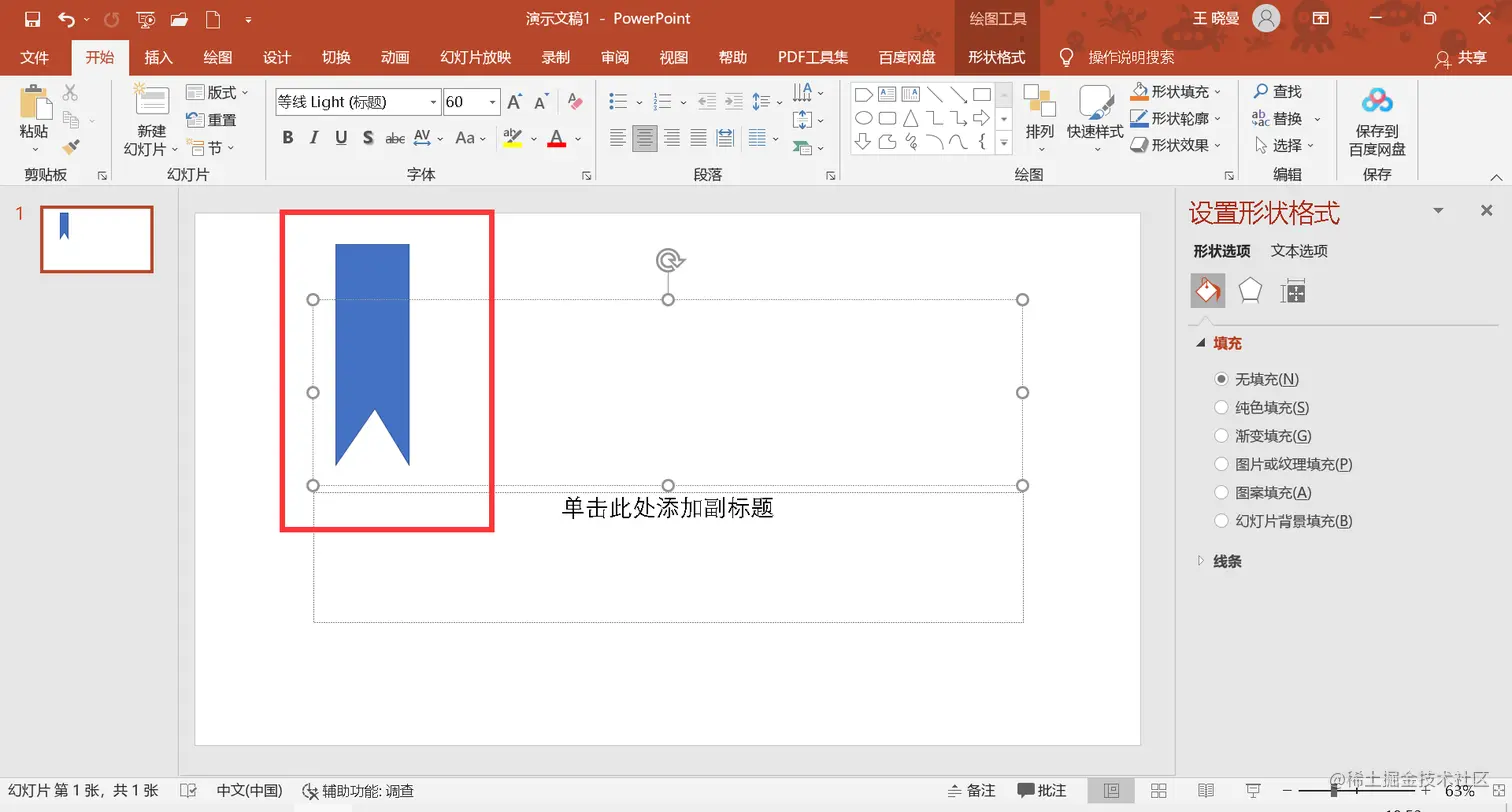The height and width of the screenshot is (812, 1512).
Task: Align text to the right
Action: pos(672,138)
